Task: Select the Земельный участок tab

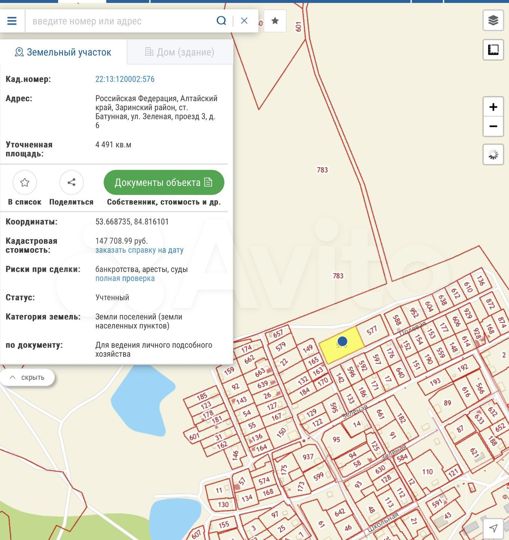Action: tap(63, 52)
